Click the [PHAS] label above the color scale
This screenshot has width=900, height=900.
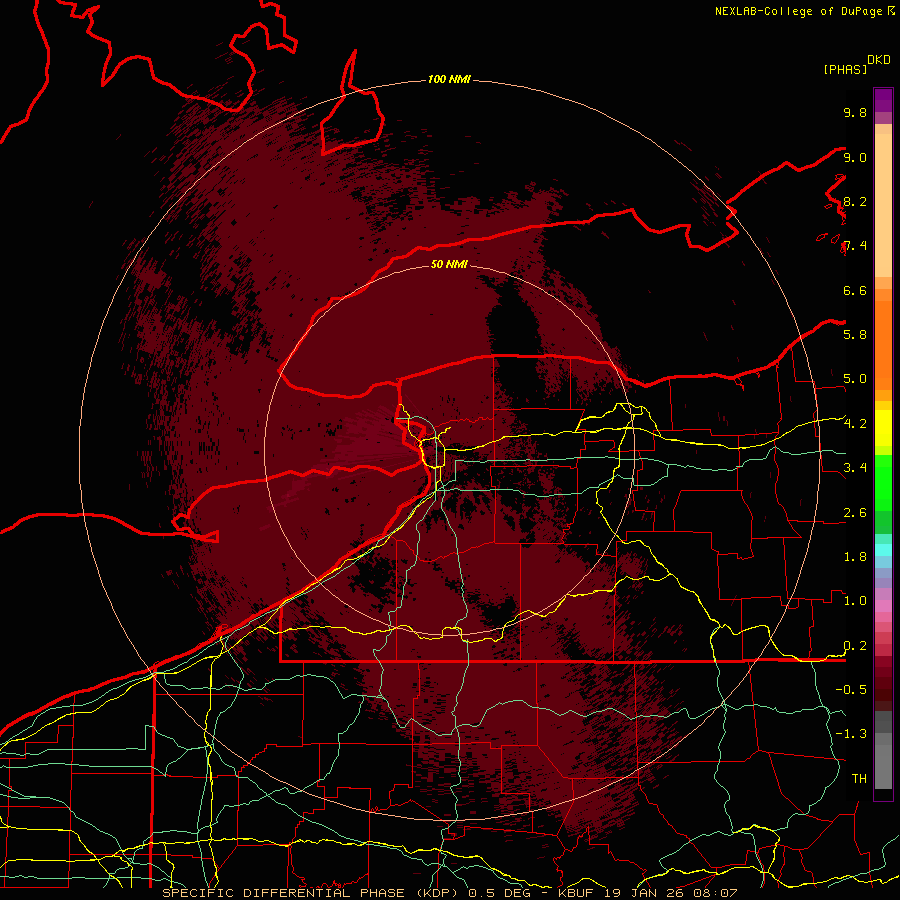tap(845, 69)
